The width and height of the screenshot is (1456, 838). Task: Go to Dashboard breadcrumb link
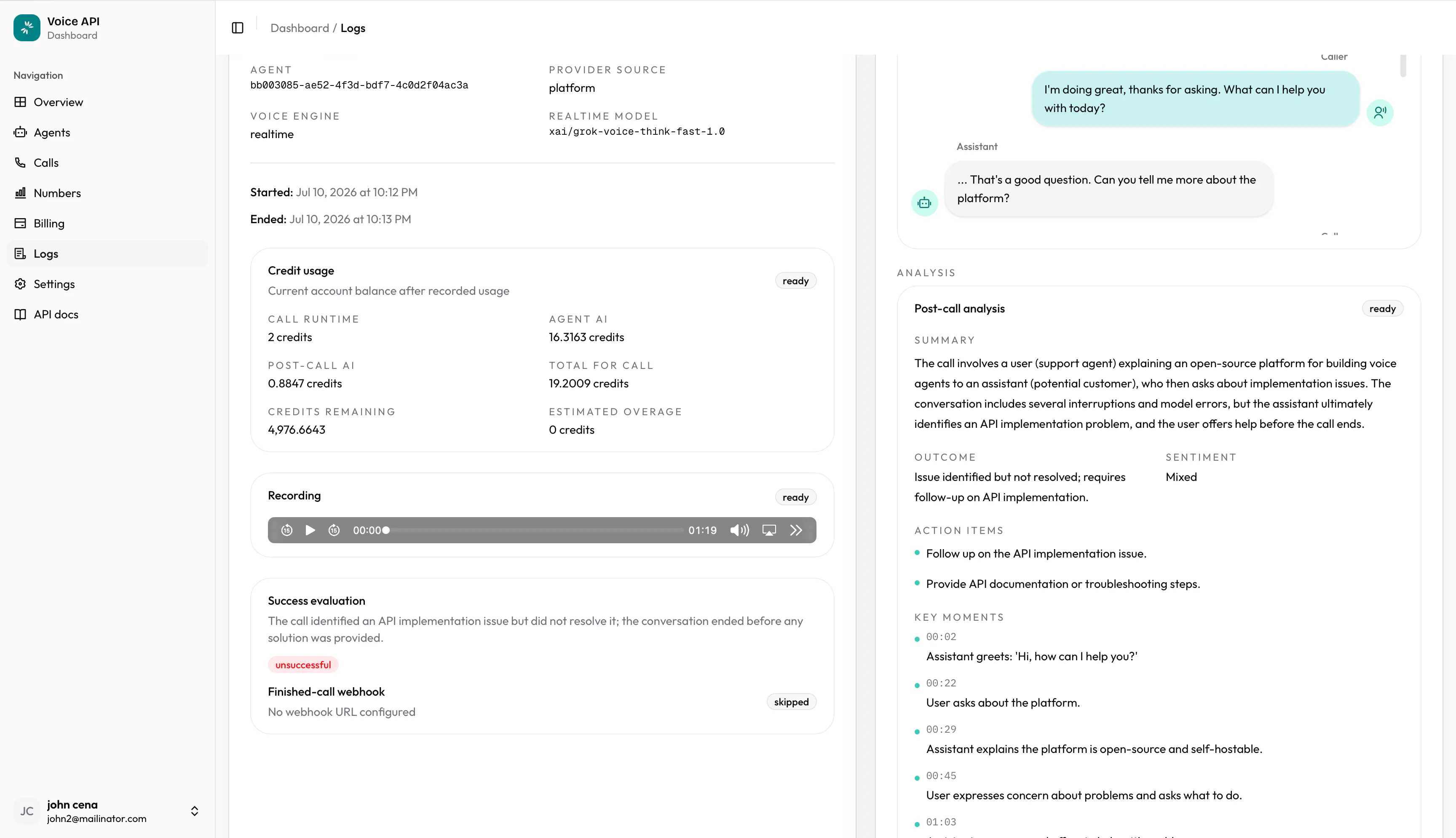coord(300,28)
